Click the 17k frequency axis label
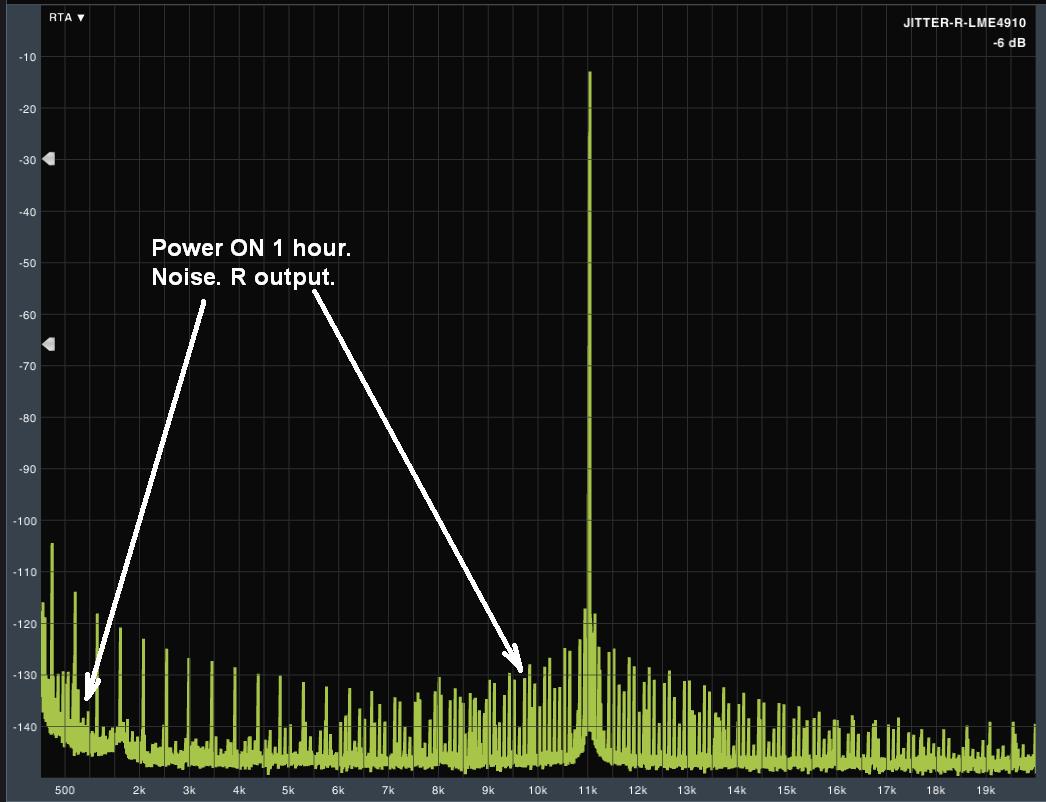Viewport: 1046px width, 802px height. coord(887,791)
